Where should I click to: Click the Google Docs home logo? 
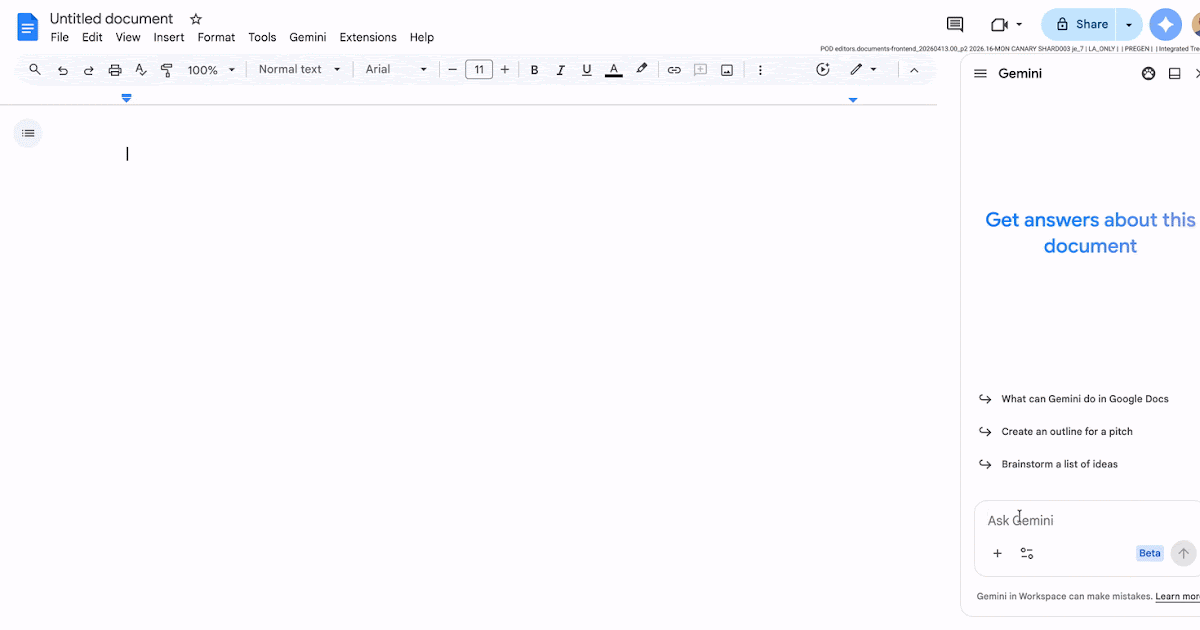coord(27,27)
